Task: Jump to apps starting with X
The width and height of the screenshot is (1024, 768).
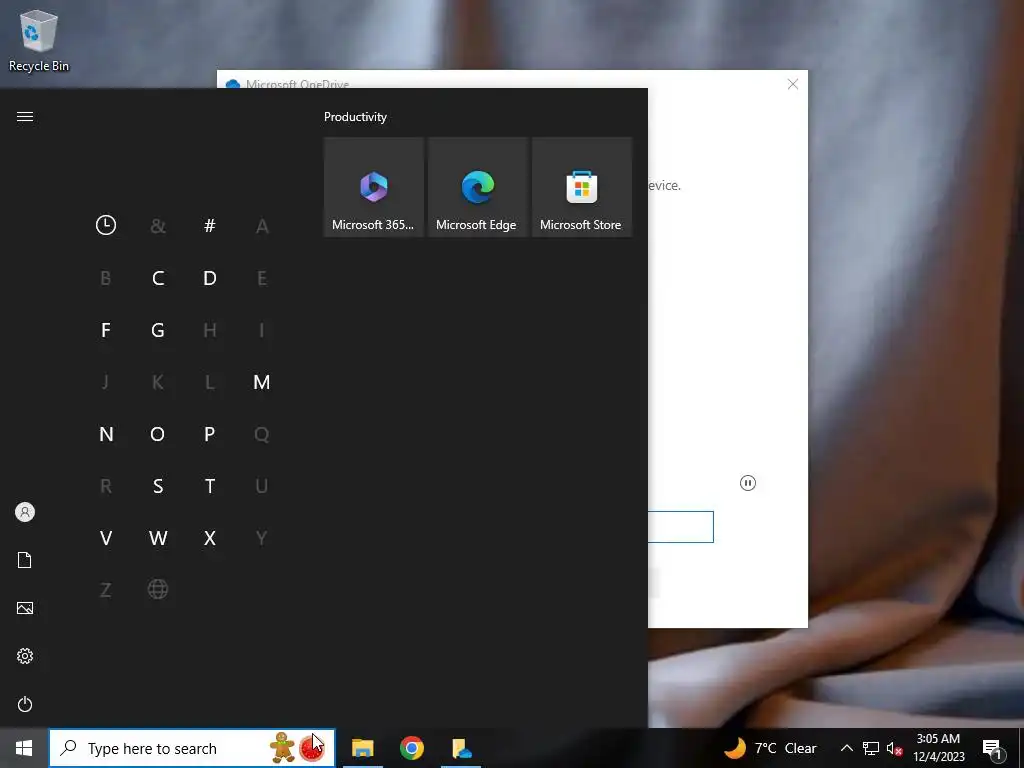Action: pos(210,537)
